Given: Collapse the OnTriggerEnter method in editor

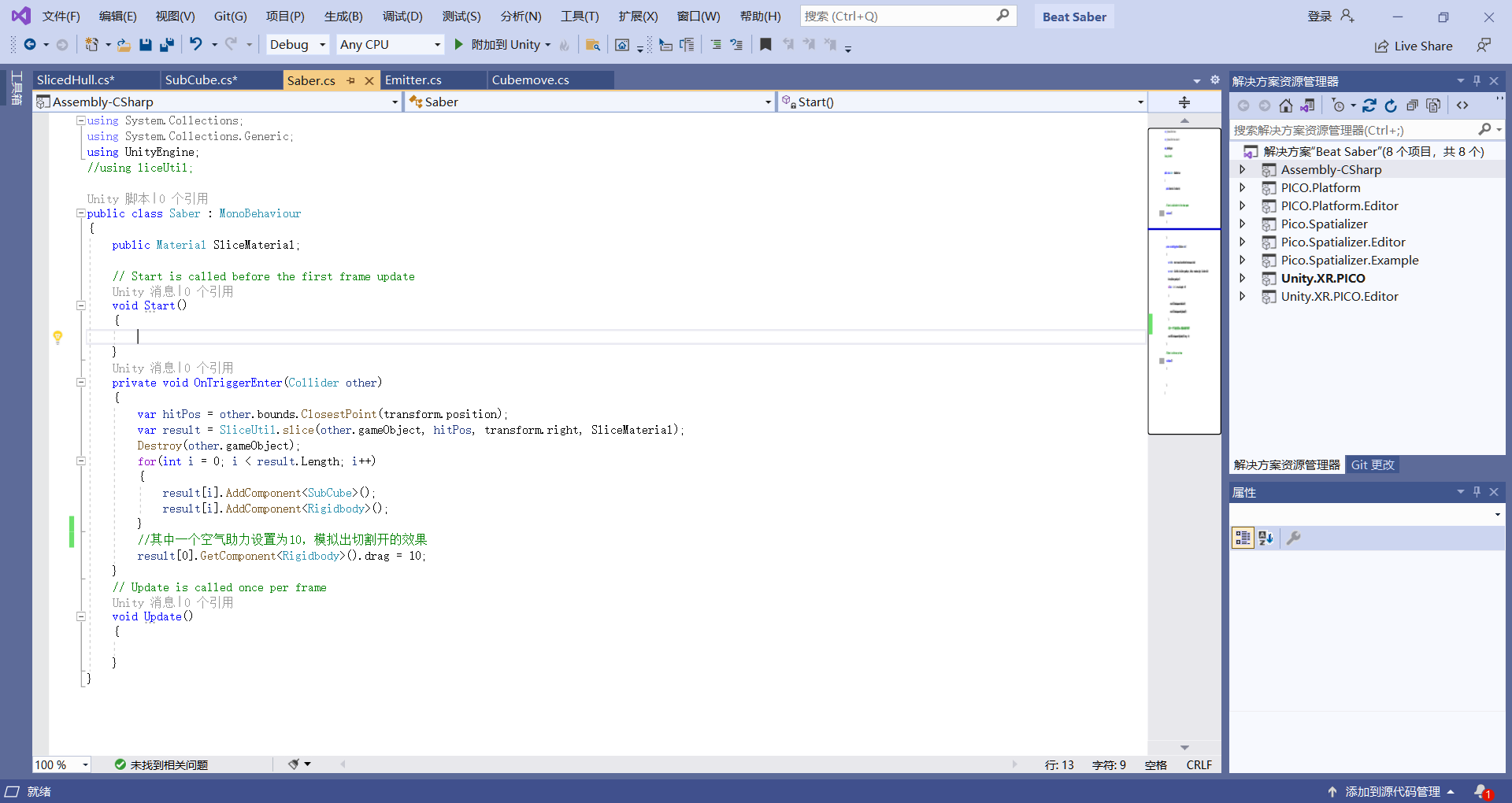Looking at the screenshot, I should [80, 383].
